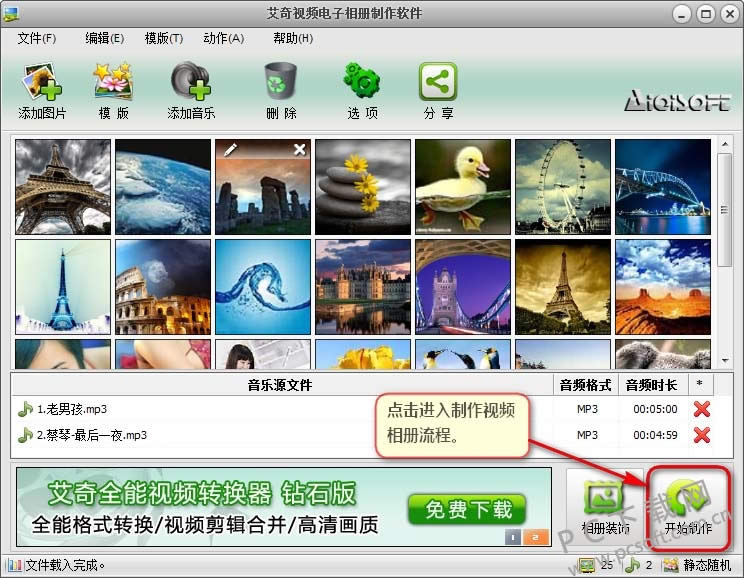744x578 pixels.
Task: Delete 蔡琴-最后一夜.mp3 with its red X
Action: [701, 435]
